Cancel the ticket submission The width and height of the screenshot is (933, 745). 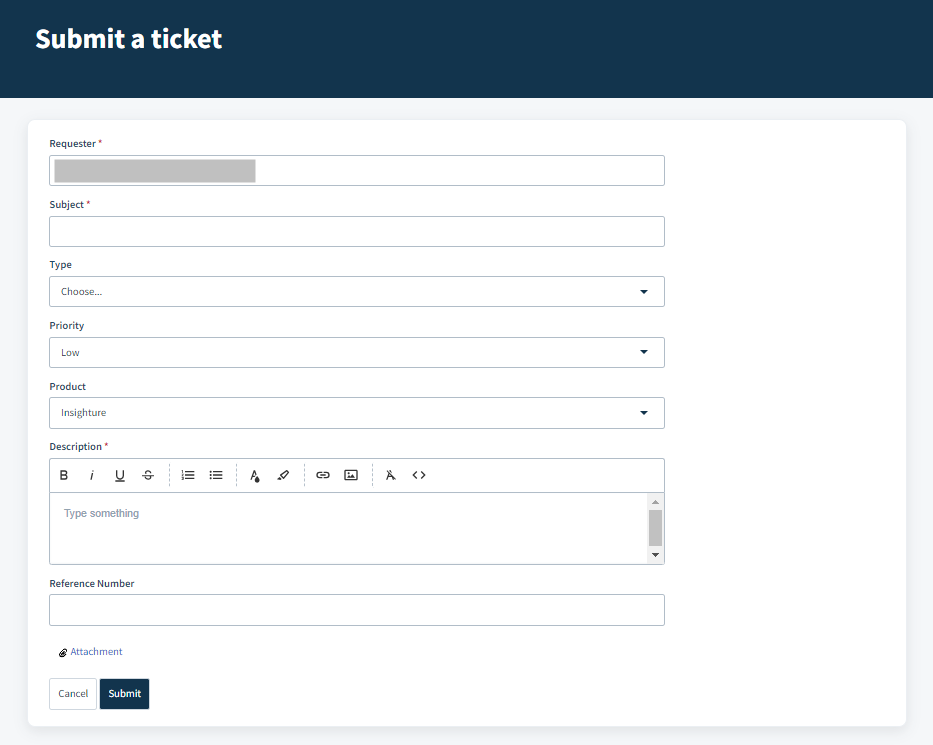pos(73,694)
